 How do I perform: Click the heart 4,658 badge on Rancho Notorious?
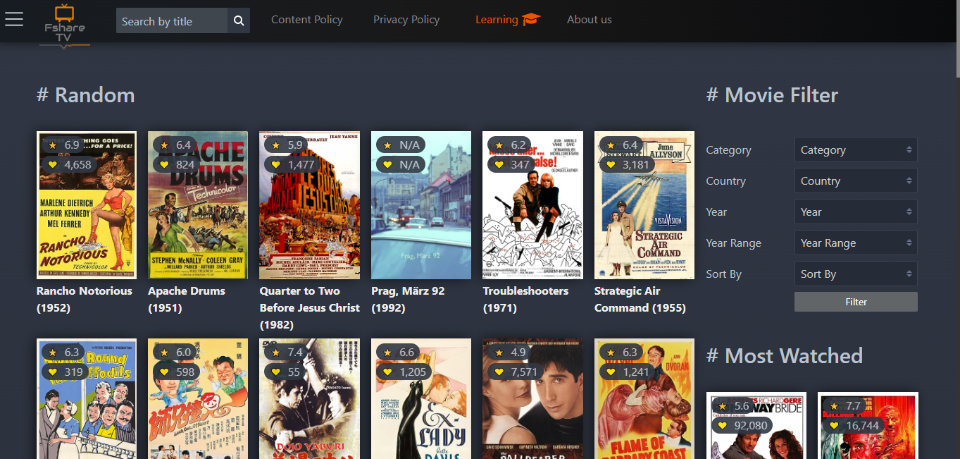[x=69, y=165]
